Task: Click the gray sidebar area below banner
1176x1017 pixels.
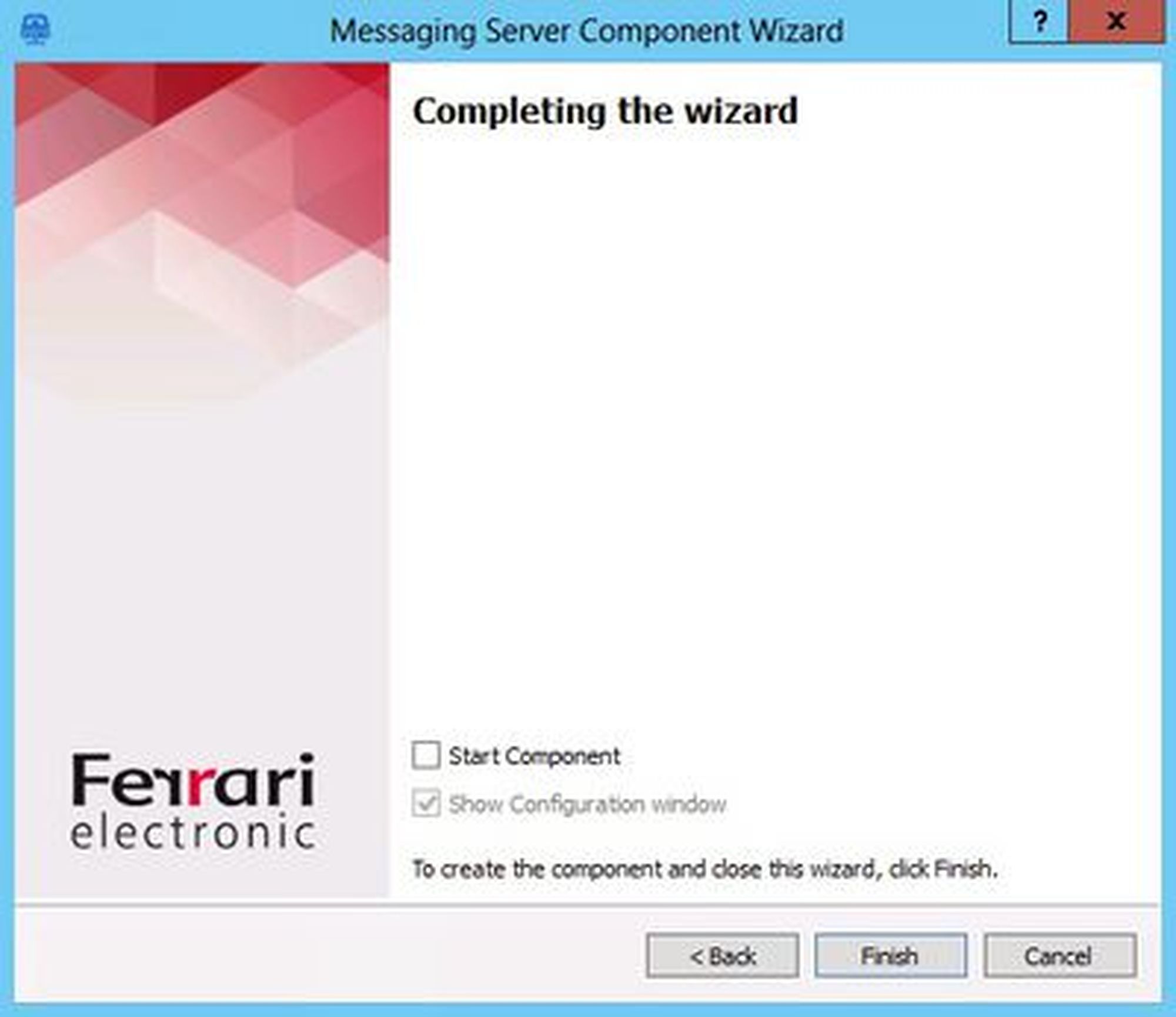Action: coord(202,558)
